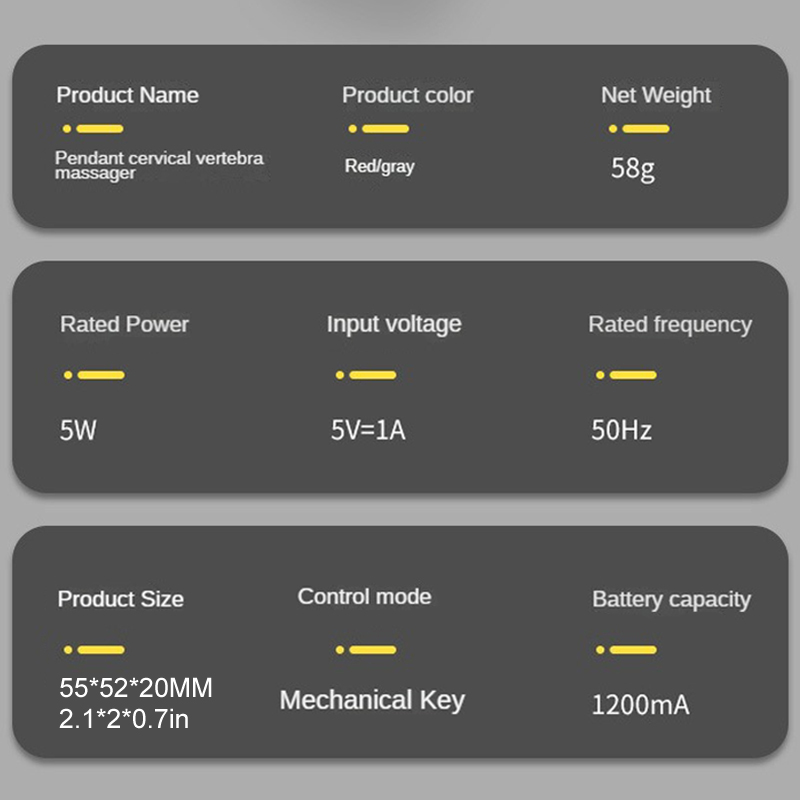Click the yellow marker under Rated Power

point(94,375)
